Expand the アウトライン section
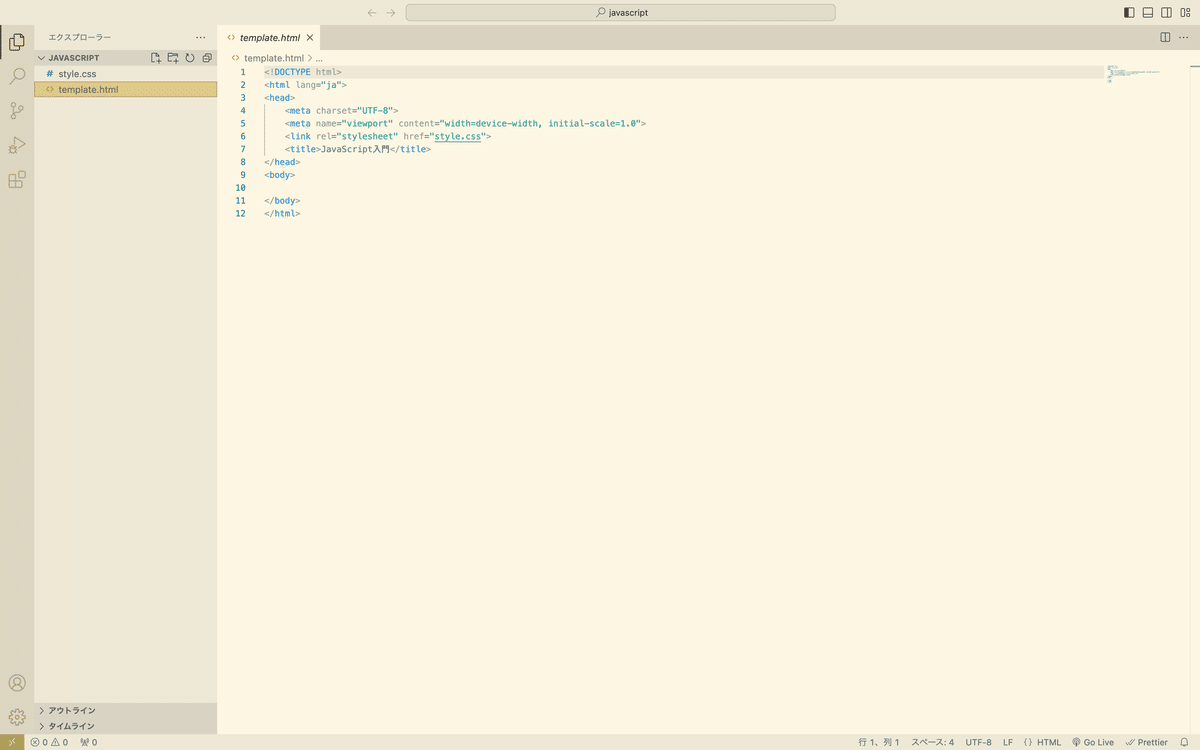This screenshot has height=750, width=1200. click(x=126, y=711)
